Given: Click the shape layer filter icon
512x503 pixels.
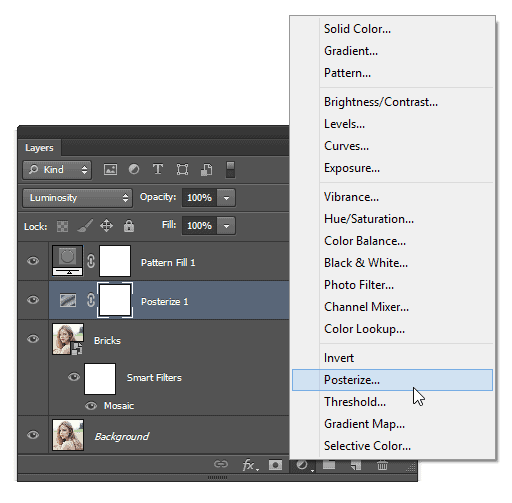Looking at the screenshot, I should [x=182, y=169].
